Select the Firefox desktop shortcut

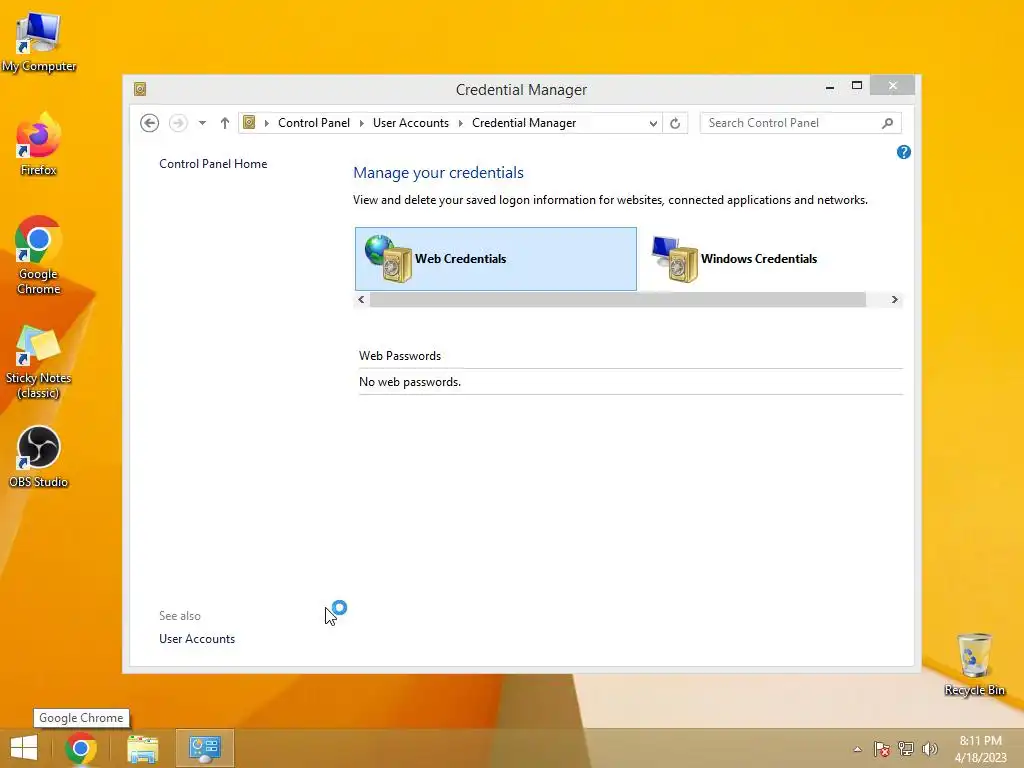(x=39, y=144)
